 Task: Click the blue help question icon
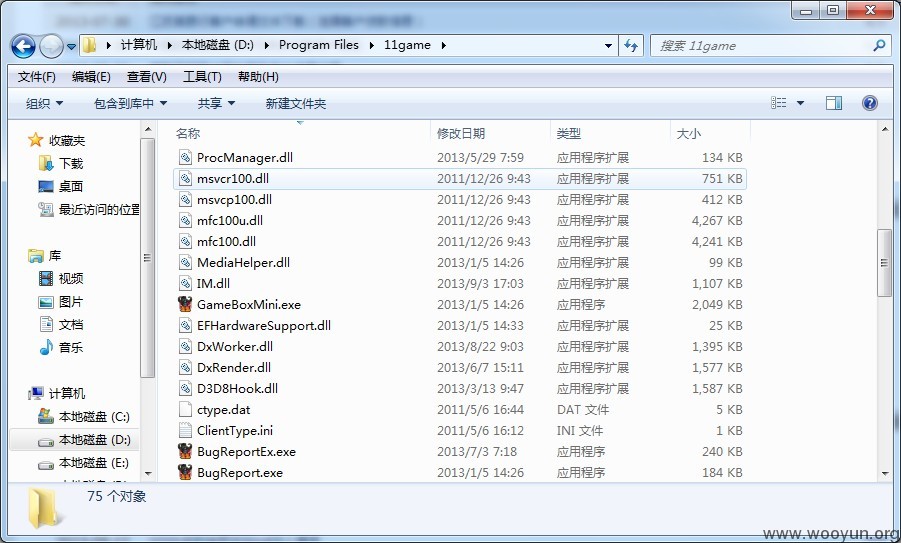click(x=869, y=103)
